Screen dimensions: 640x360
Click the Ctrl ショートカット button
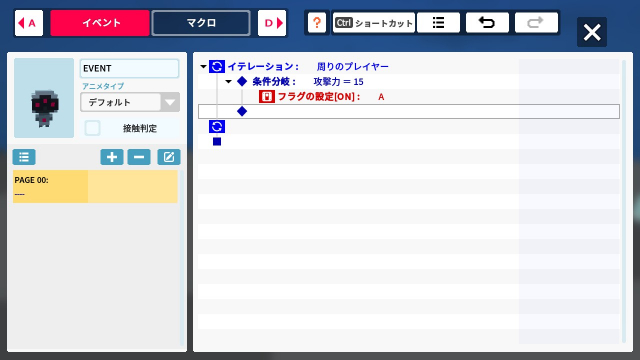373,23
